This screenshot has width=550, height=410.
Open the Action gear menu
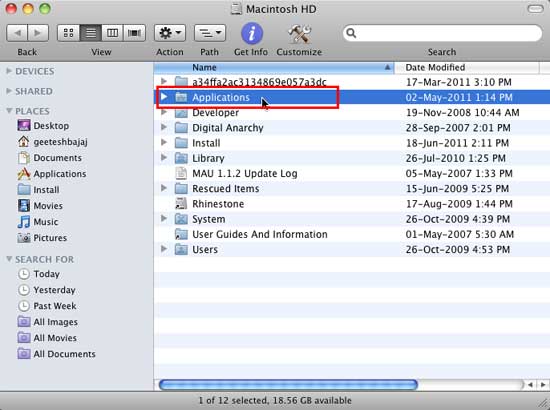170,33
